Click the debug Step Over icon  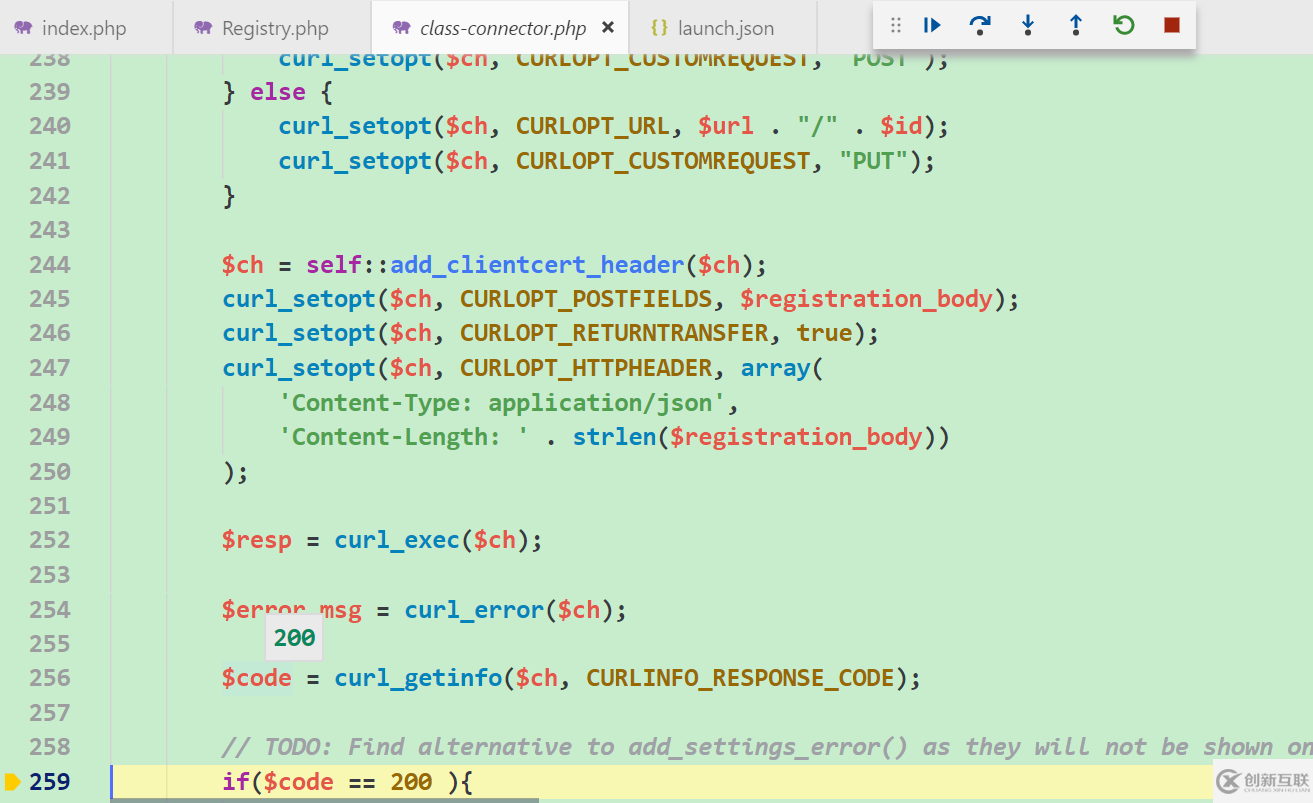[980, 26]
